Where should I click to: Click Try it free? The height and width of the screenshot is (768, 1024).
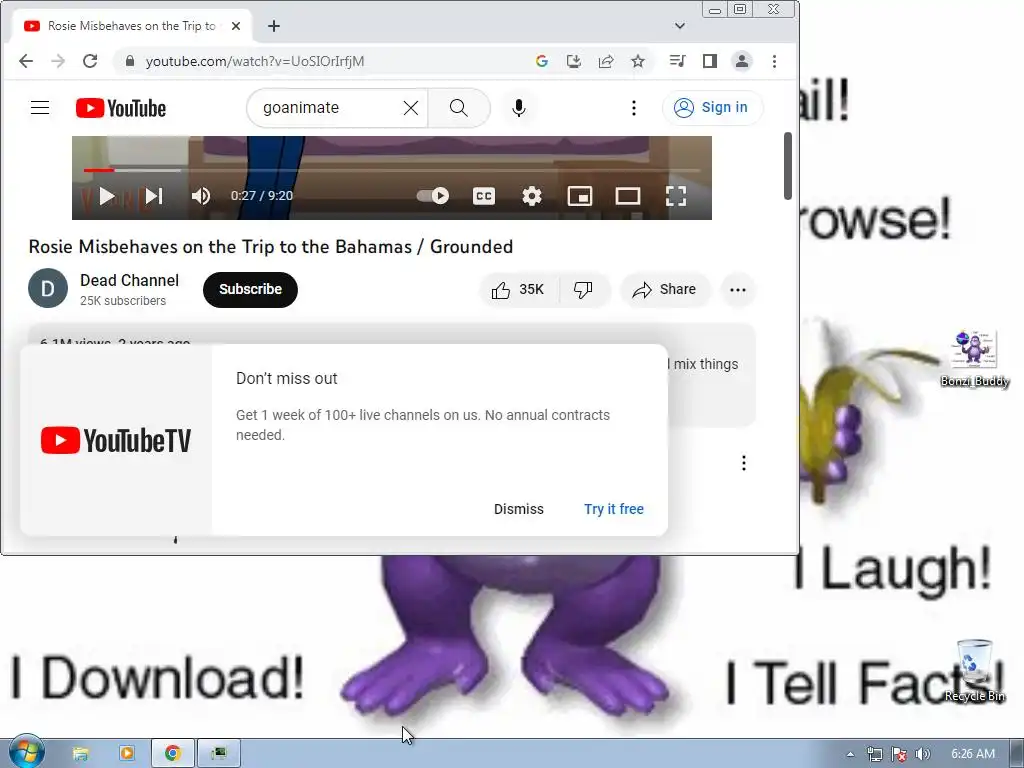tap(614, 509)
